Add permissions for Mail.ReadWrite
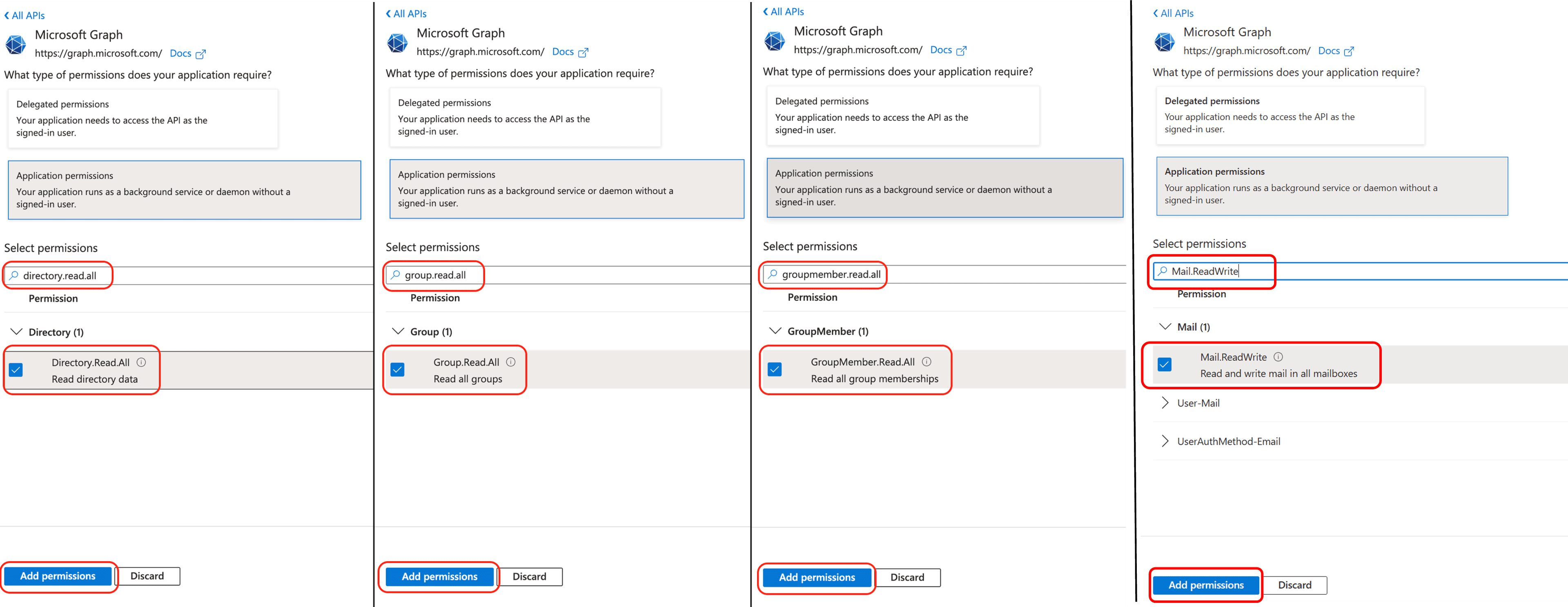 pyautogui.click(x=1206, y=585)
